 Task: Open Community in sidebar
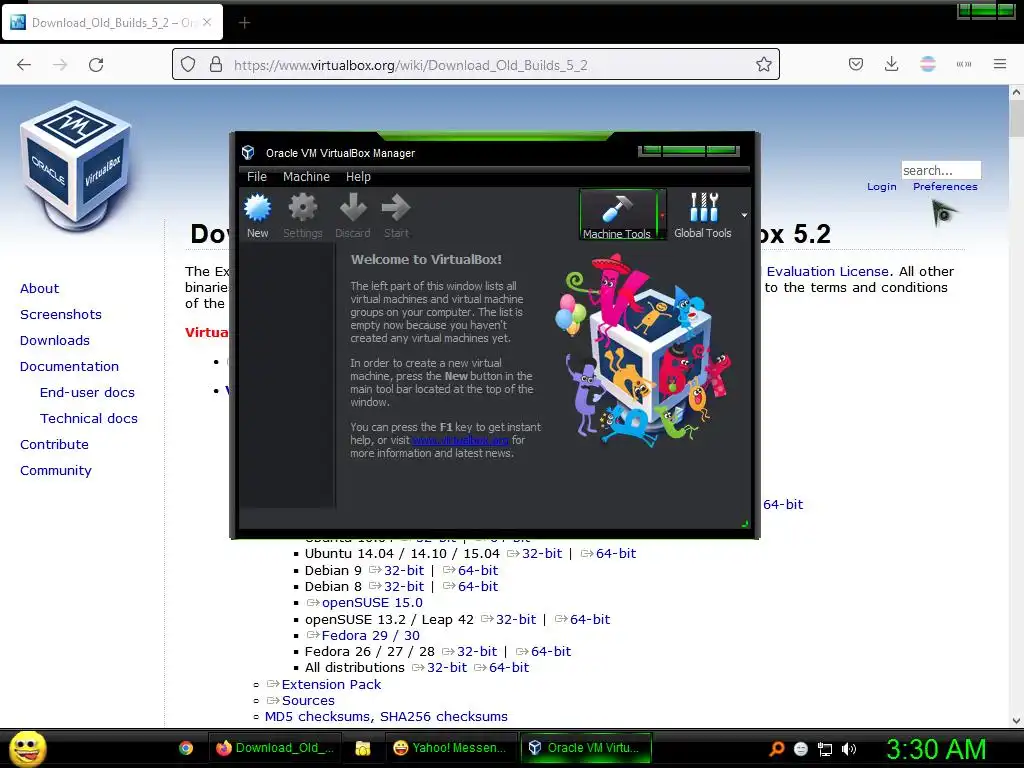(x=56, y=471)
